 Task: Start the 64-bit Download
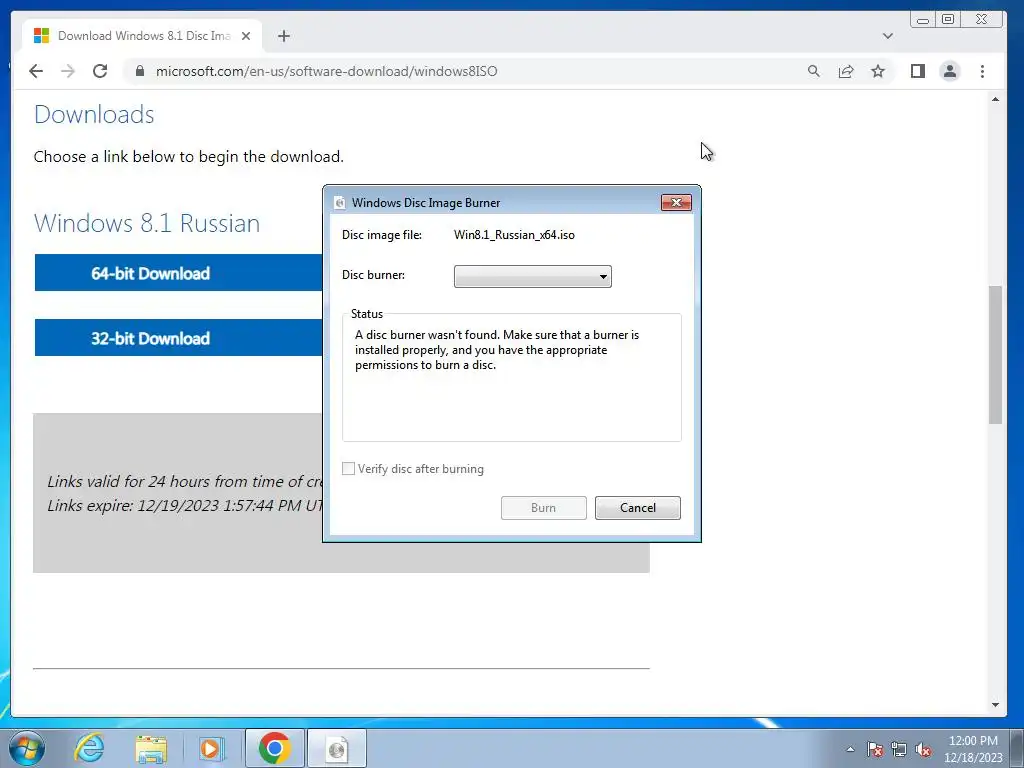[x=178, y=273]
